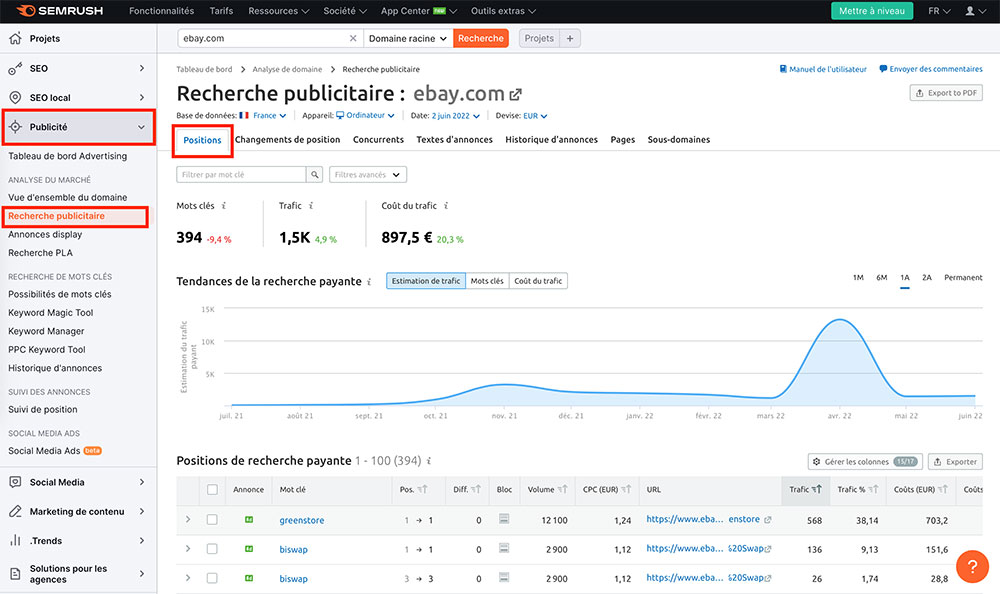Click the Semrush logo
Image resolution: width=1000 pixels, height=594 pixels.
click(59, 11)
